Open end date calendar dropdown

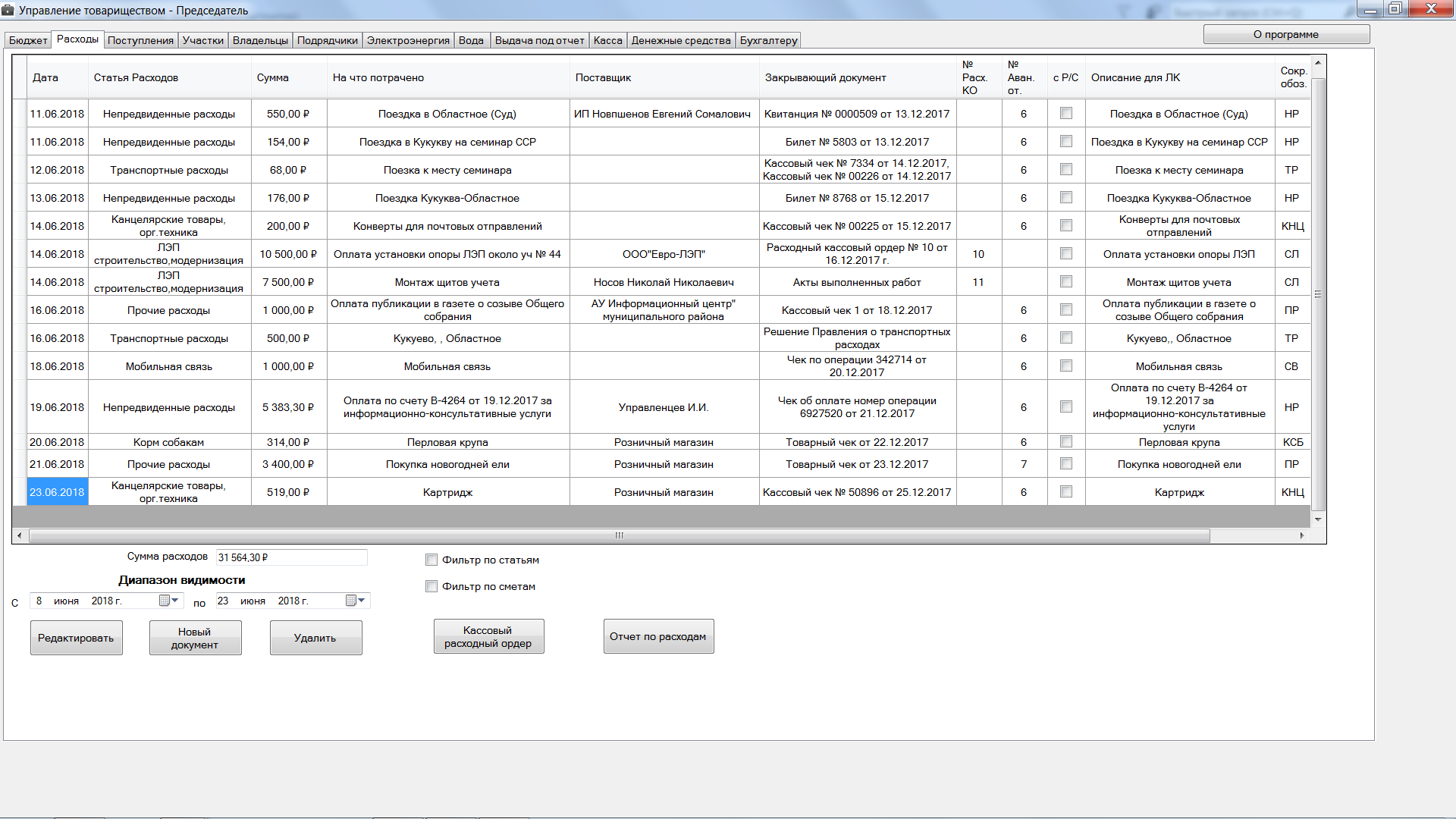356,601
